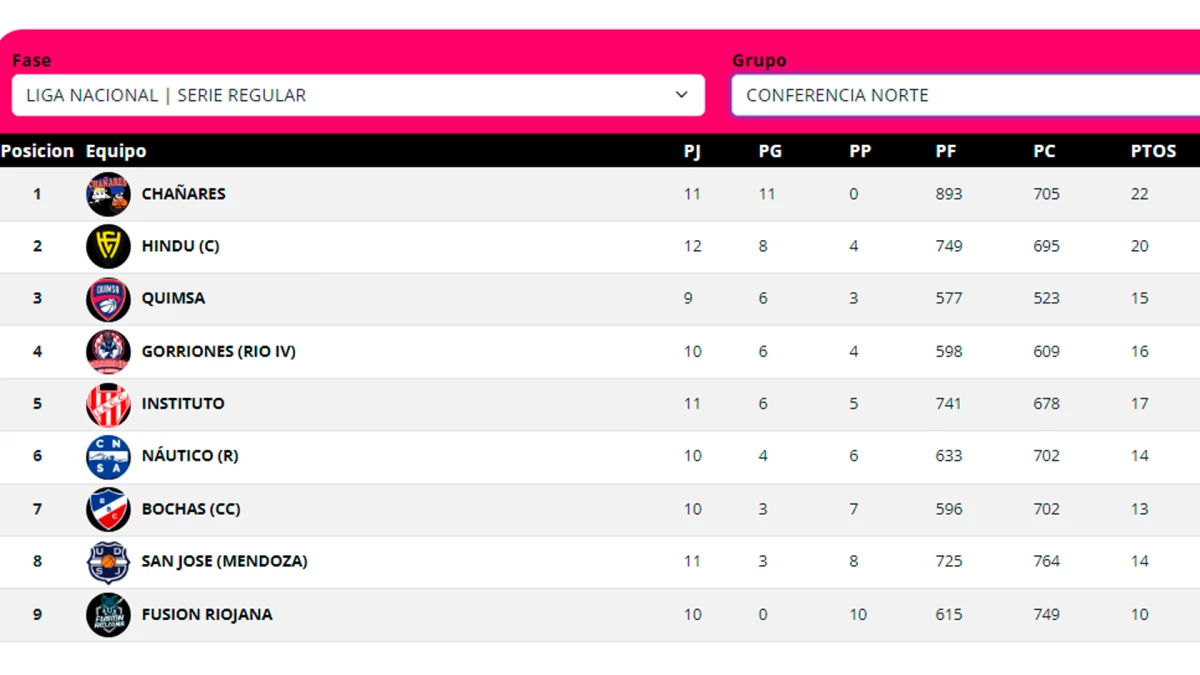Click the Equipo column header

tap(116, 151)
